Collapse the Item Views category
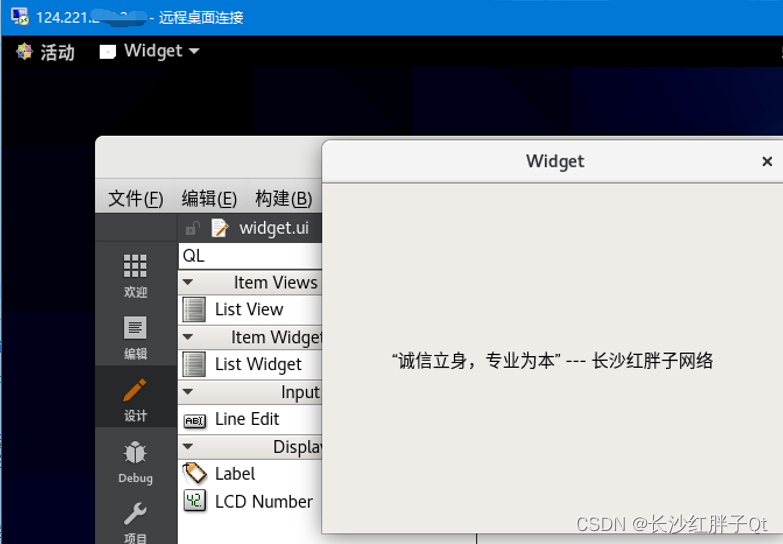Screen dimensions: 783x544 (x=188, y=282)
